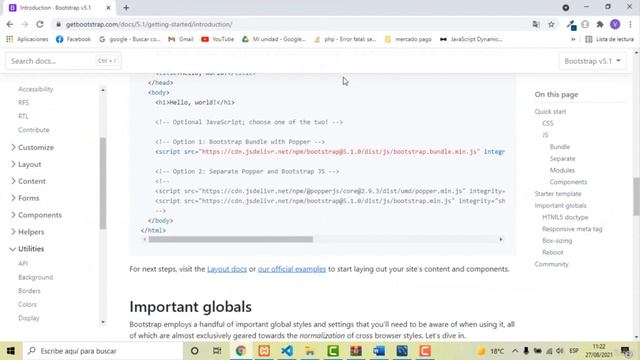Expand the Components sidebar section
This screenshot has width=640, height=360.
tap(36, 215)
